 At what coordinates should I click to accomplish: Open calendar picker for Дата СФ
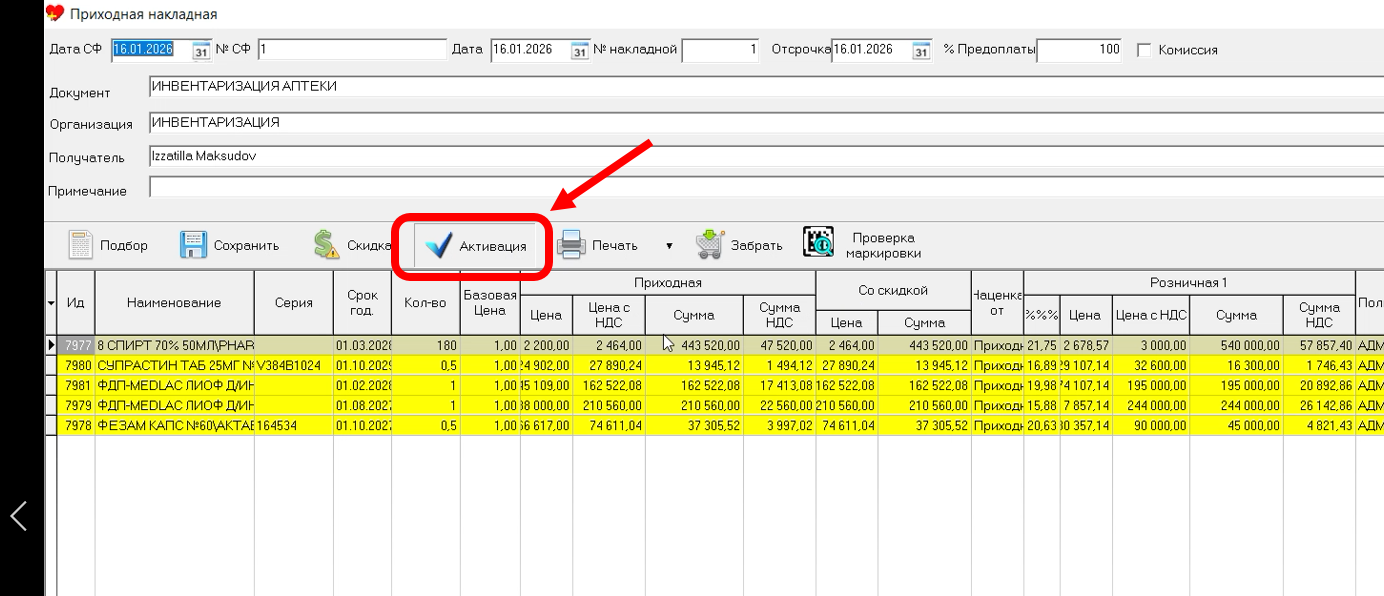(200, 50)
